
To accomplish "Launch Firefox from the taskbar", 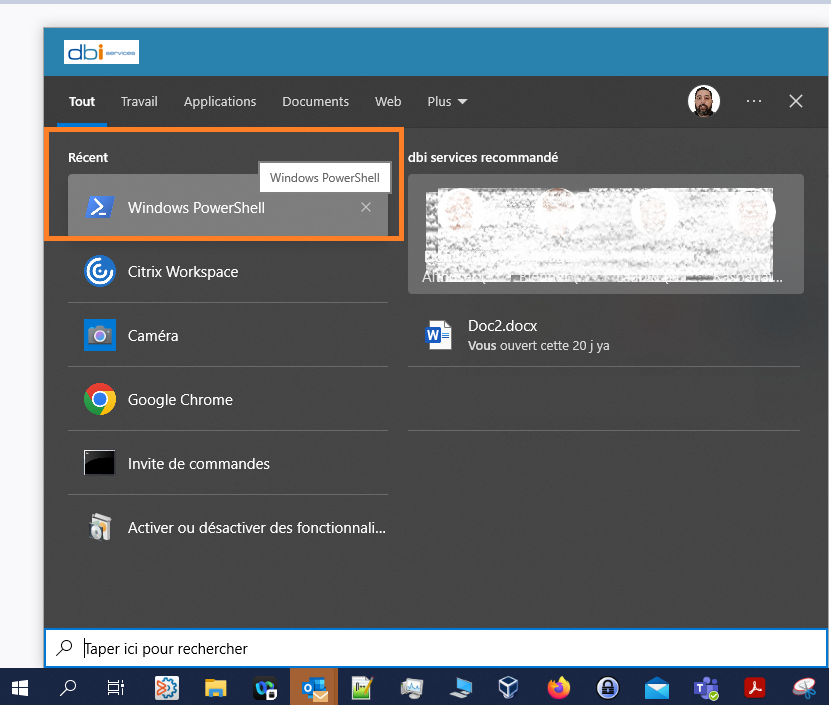I will (x=559, y=688).
